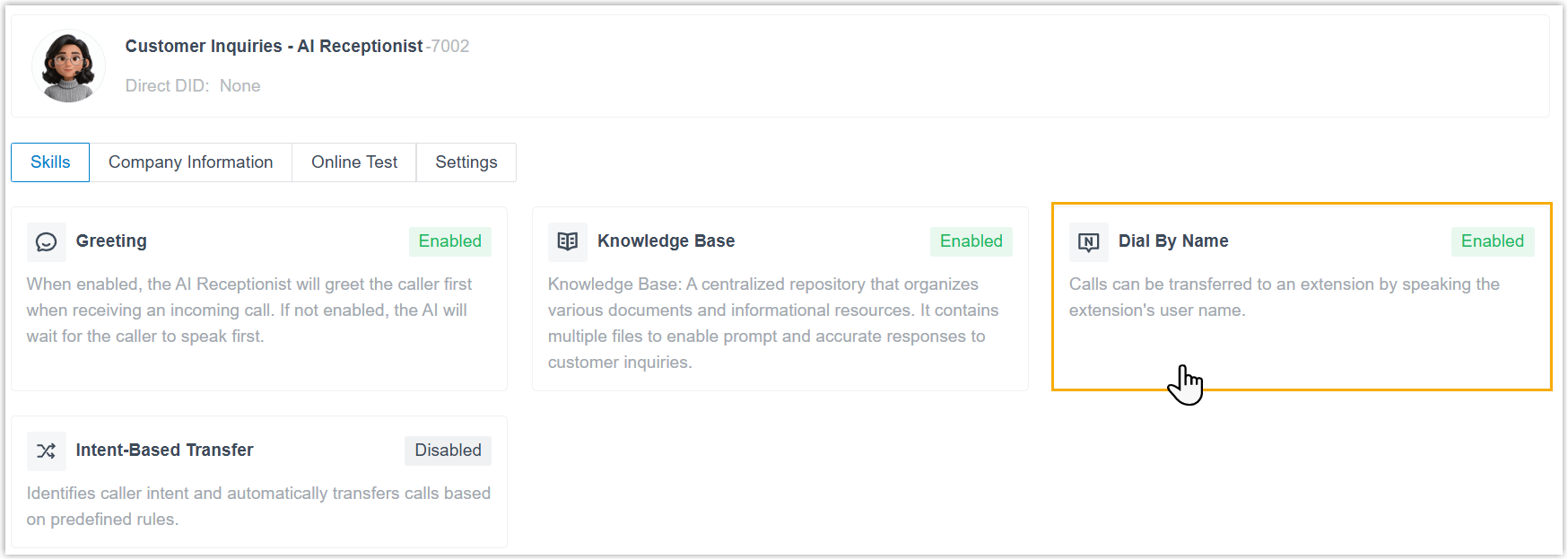The height and width of the screenshot is (560, 1568).
Task: Click the Knowledge Base book icon
Action: coord(568,241)
